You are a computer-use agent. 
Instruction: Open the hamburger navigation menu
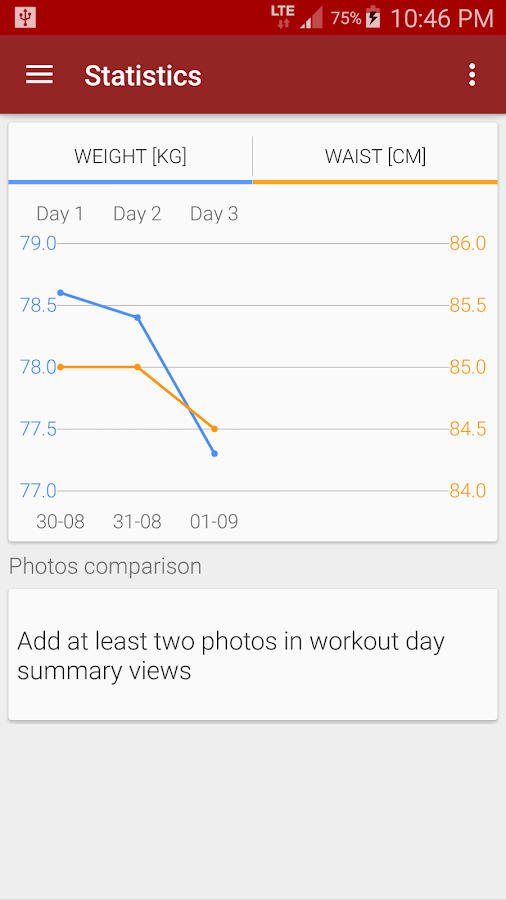[x=39, y=75]
